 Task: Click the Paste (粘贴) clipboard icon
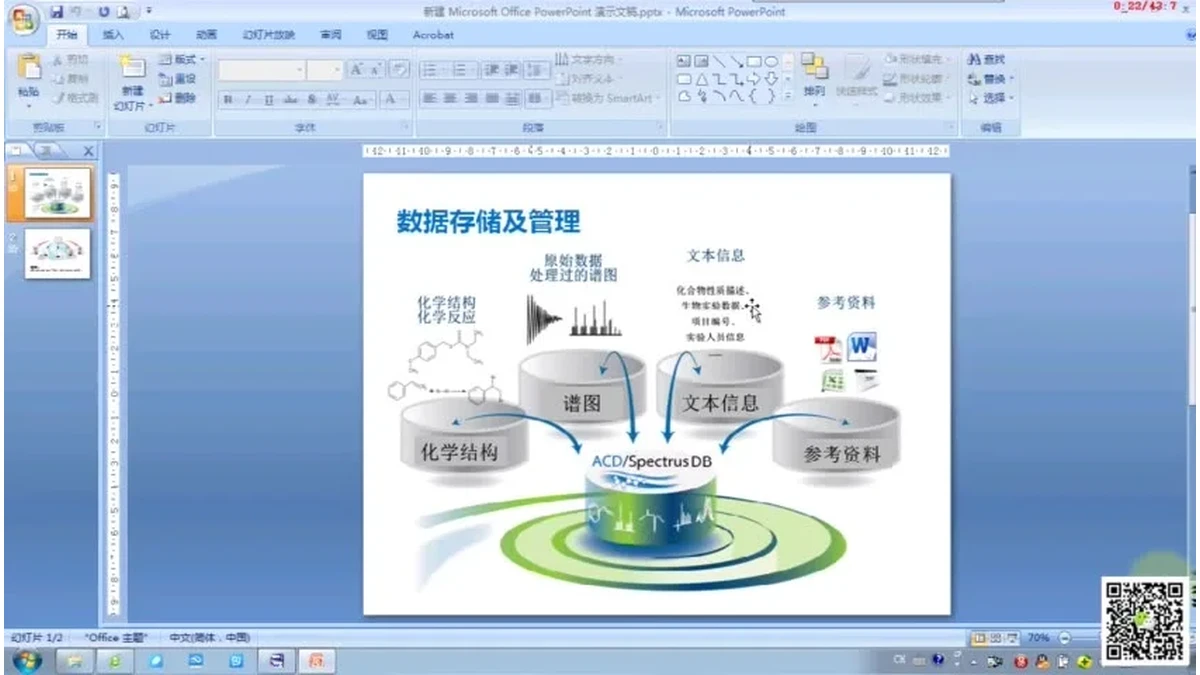click(x=28, y=67)
